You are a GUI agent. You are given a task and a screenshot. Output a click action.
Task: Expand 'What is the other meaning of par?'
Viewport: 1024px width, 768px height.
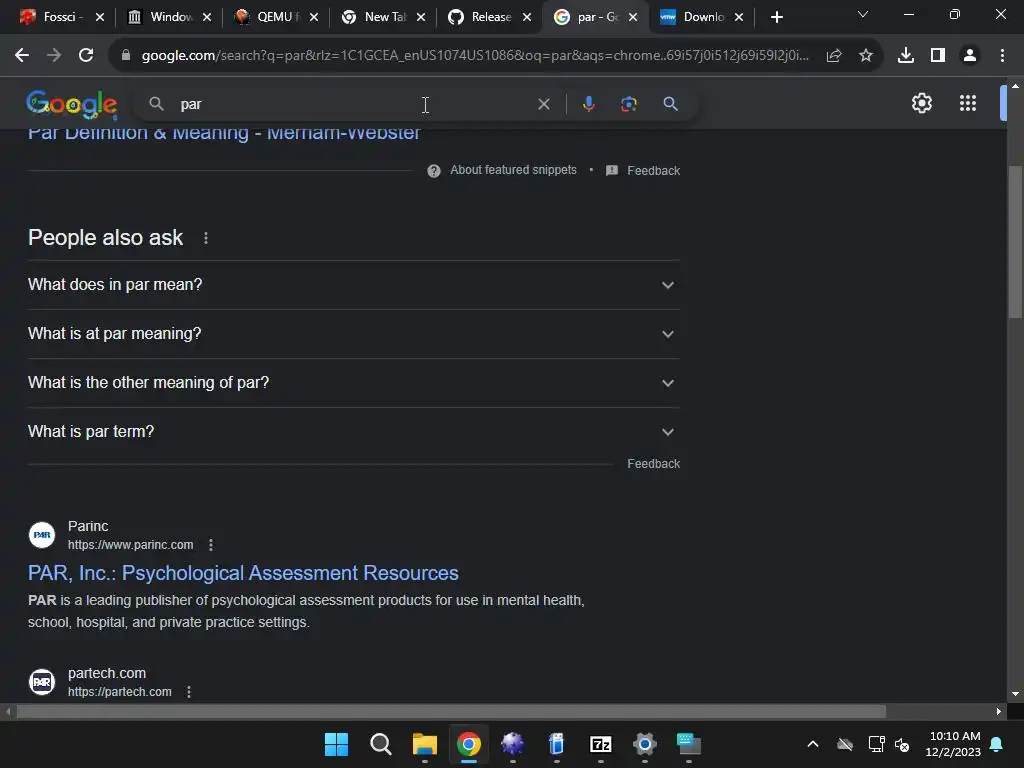(x=354, y=383)
